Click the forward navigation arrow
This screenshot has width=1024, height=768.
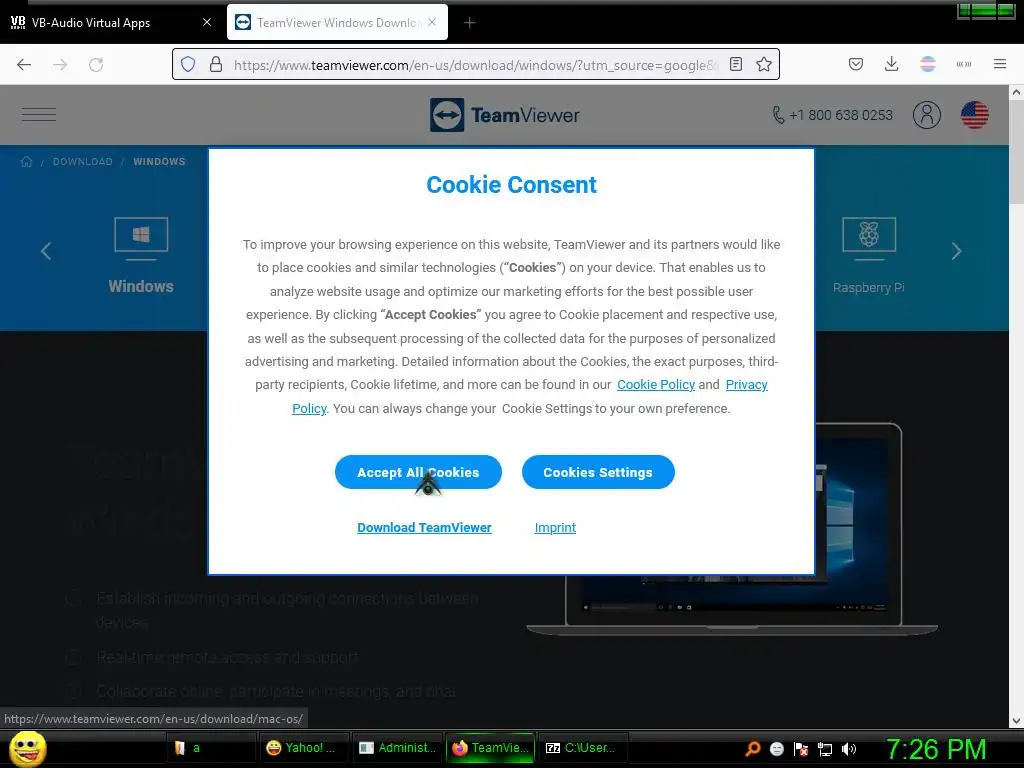(x=60, y=64)
